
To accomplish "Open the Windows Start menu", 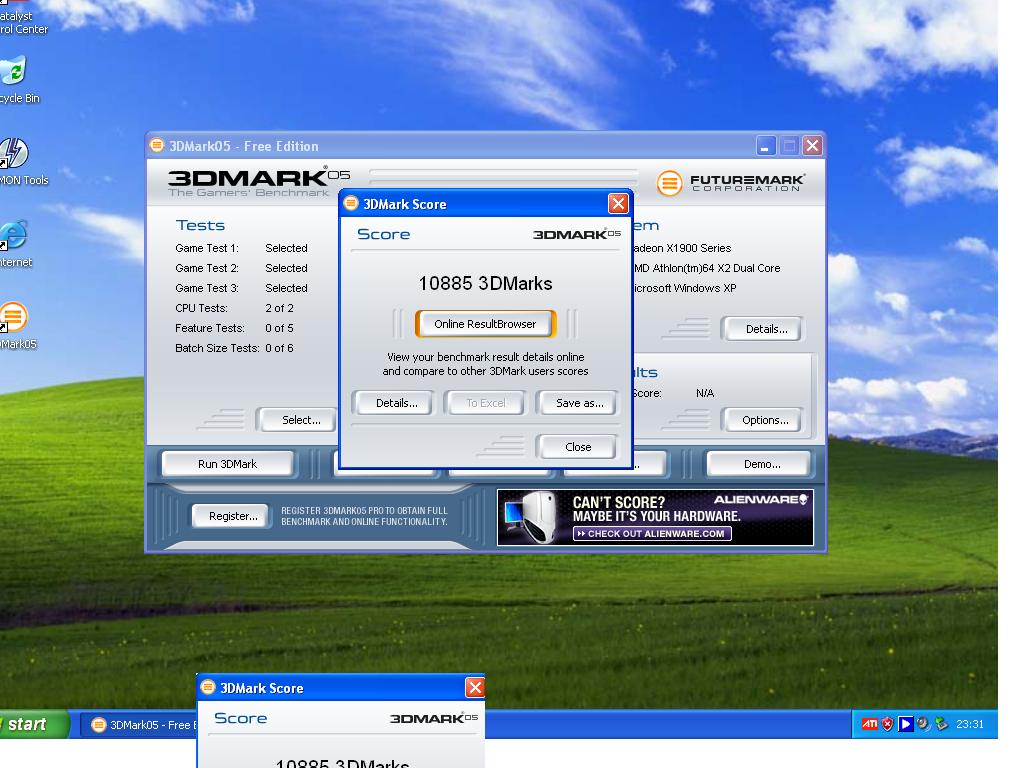I will tap(30, 725).
